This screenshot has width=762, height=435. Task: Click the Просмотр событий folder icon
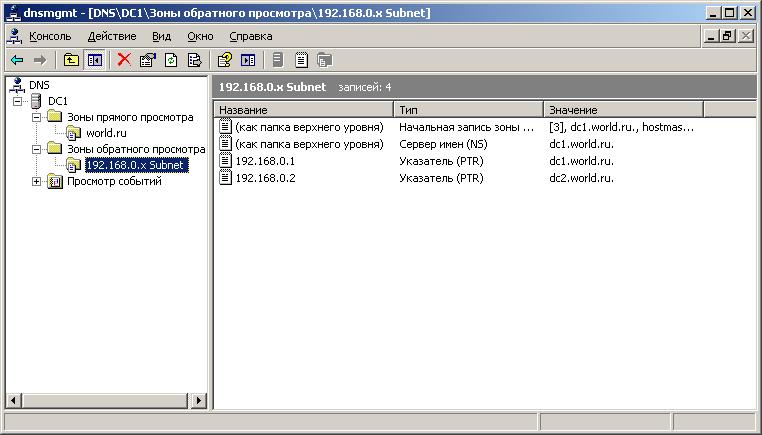(x=55, y=182)
